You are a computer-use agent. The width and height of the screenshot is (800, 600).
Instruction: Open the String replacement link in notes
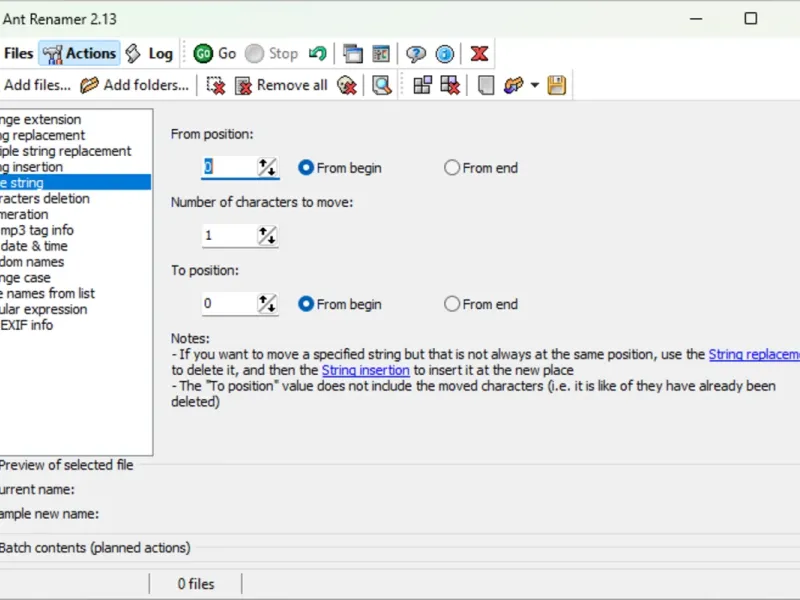754,355
